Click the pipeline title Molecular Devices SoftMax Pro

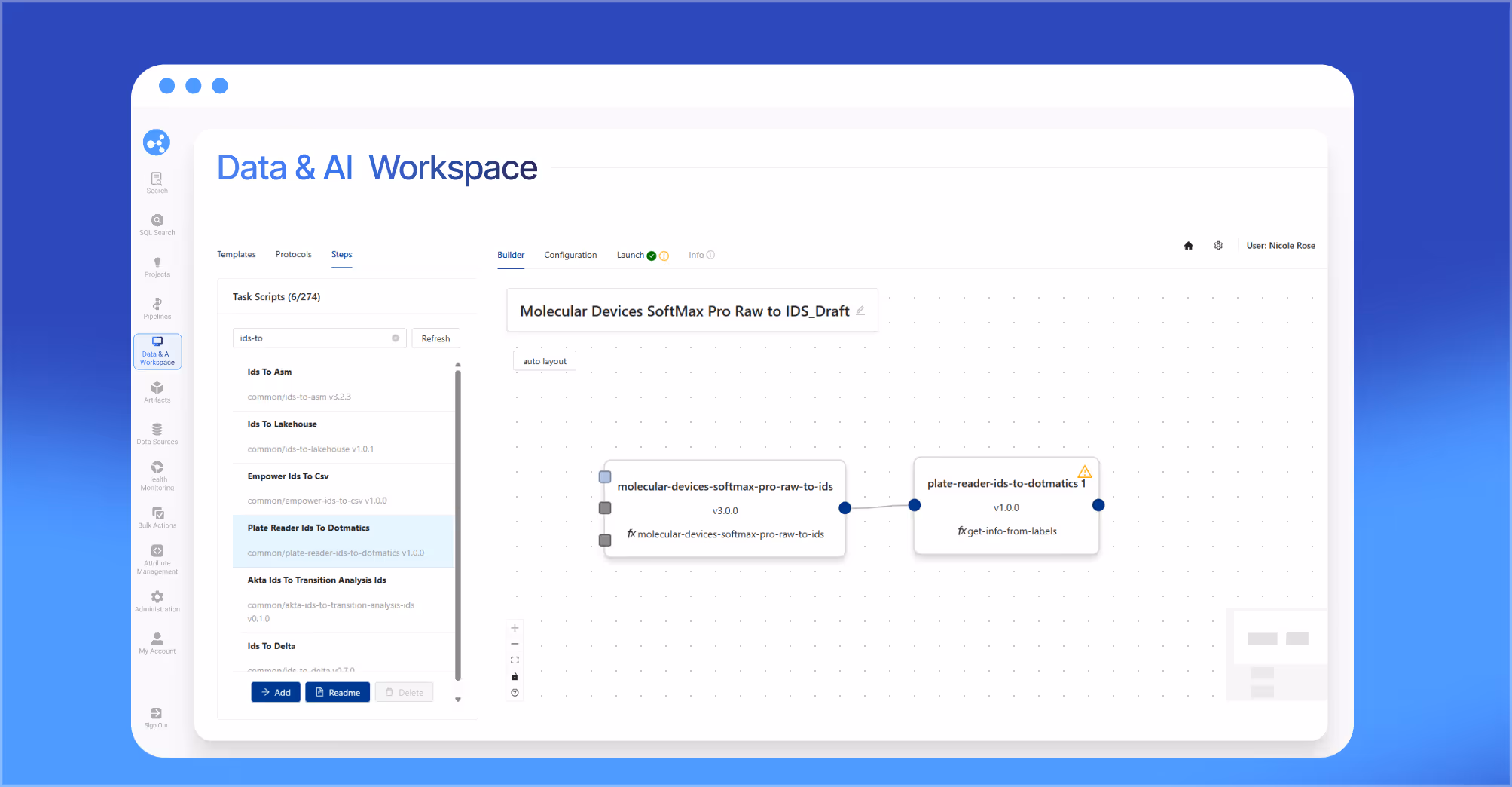[x=685, y=311]
